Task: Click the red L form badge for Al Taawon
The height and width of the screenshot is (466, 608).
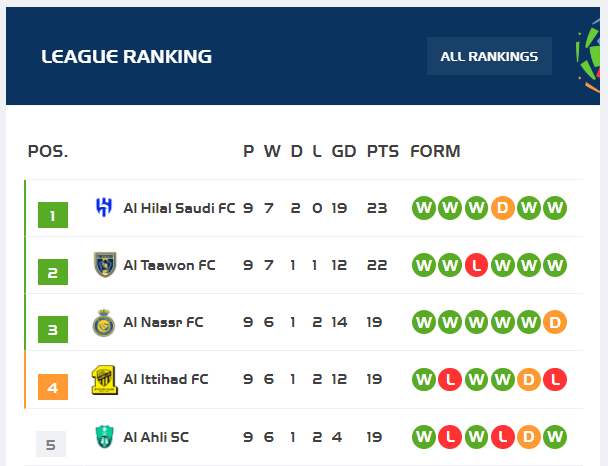Action: pos(476,265)
